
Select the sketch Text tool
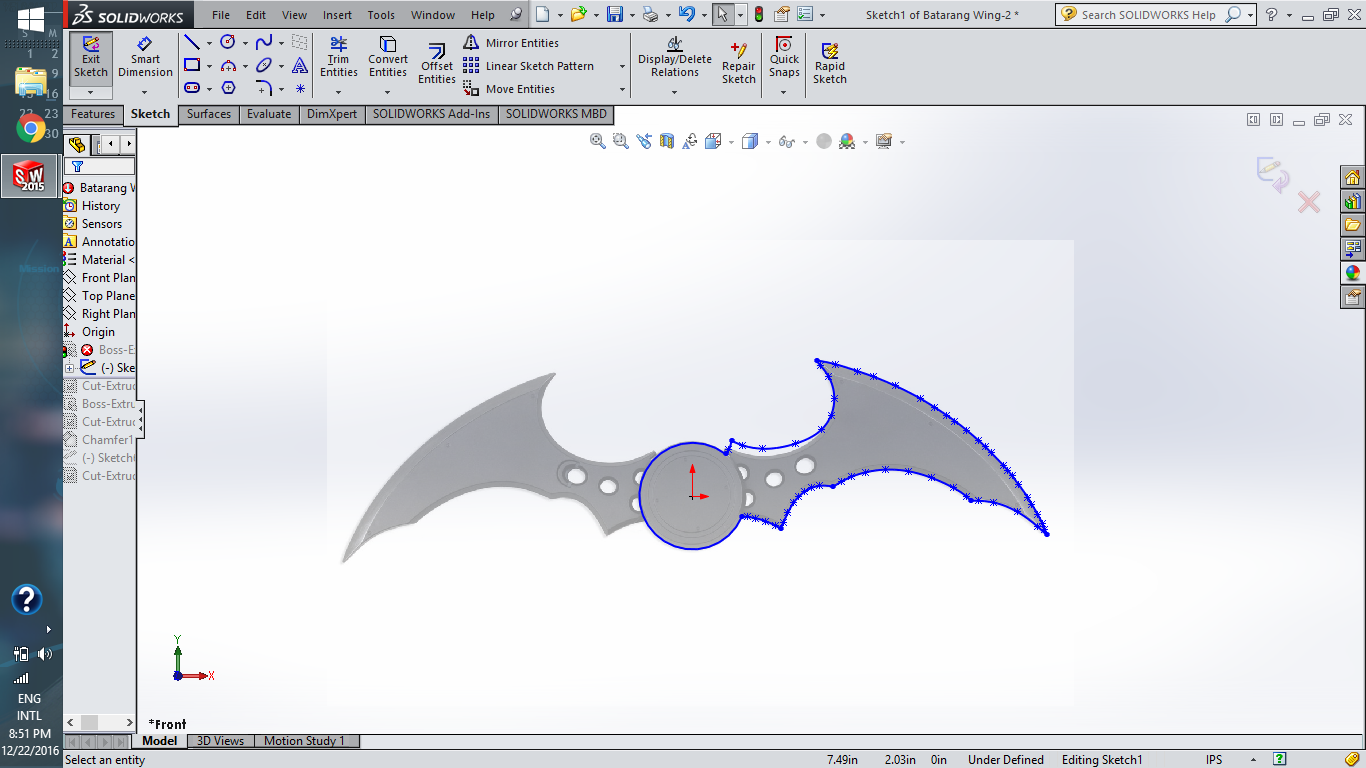(x=300, y=65)
